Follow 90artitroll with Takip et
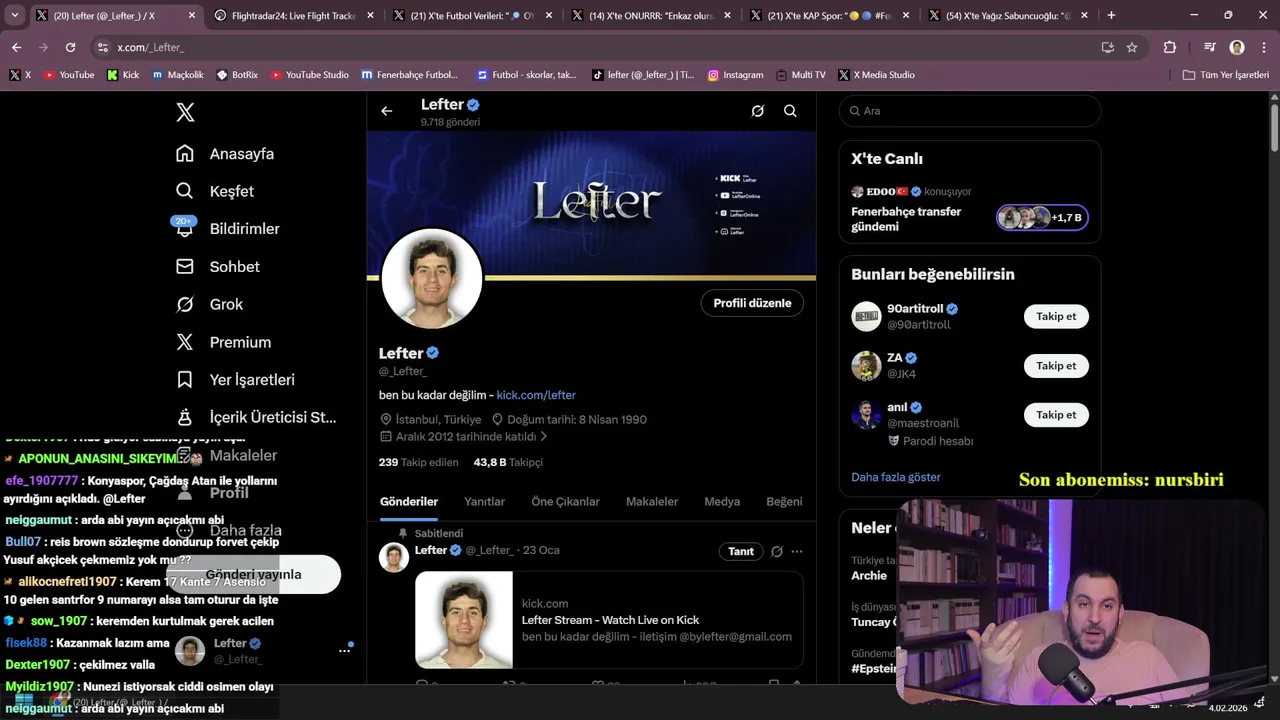 [x=1056, y=316]
